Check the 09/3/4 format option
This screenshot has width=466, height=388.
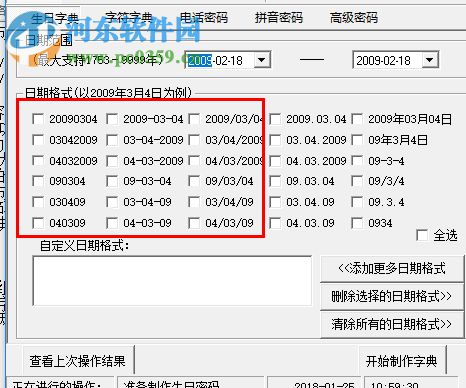click(x=357, y=181)
